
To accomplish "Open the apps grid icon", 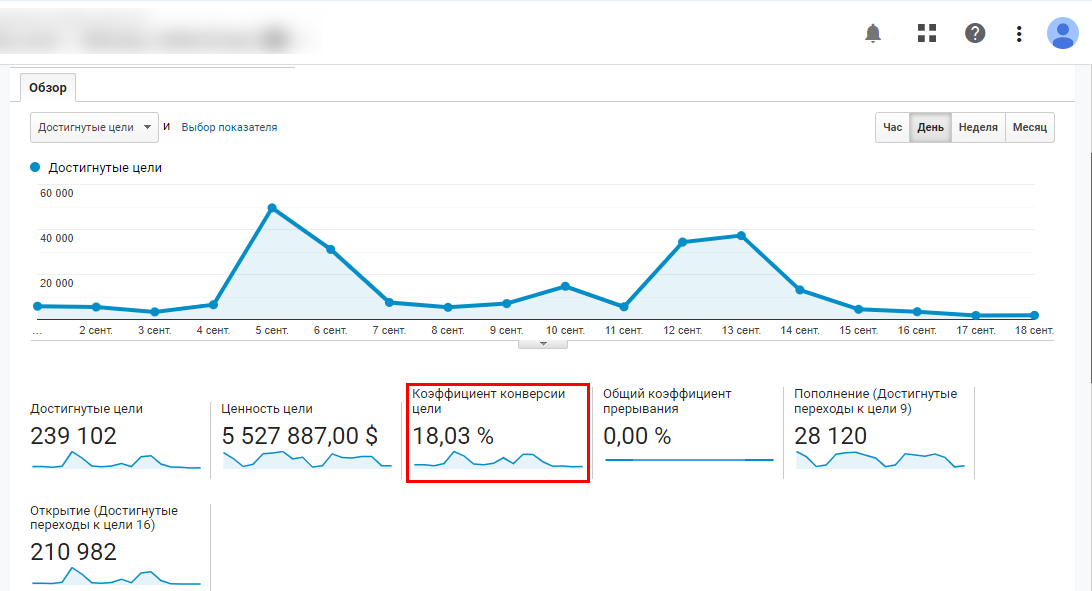I will [x=927, y=33].
